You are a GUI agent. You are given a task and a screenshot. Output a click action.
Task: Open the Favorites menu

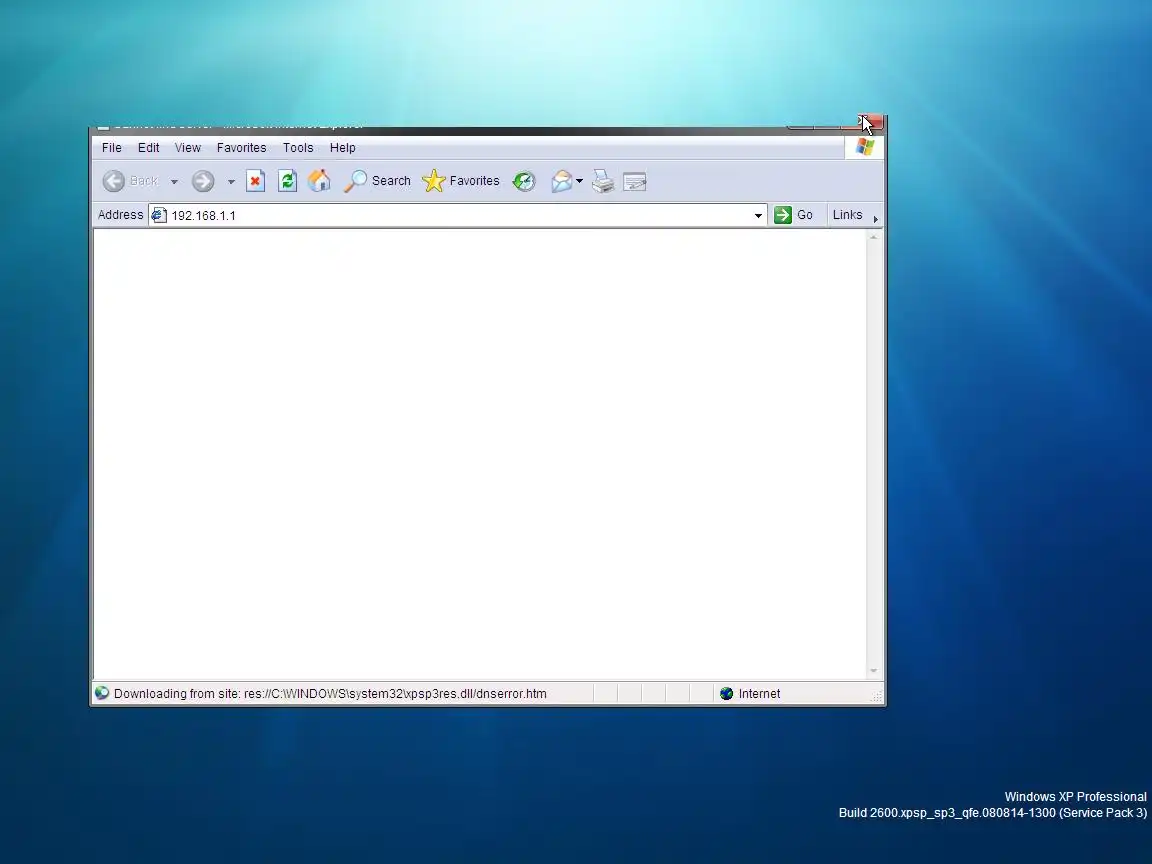point(242,148)
